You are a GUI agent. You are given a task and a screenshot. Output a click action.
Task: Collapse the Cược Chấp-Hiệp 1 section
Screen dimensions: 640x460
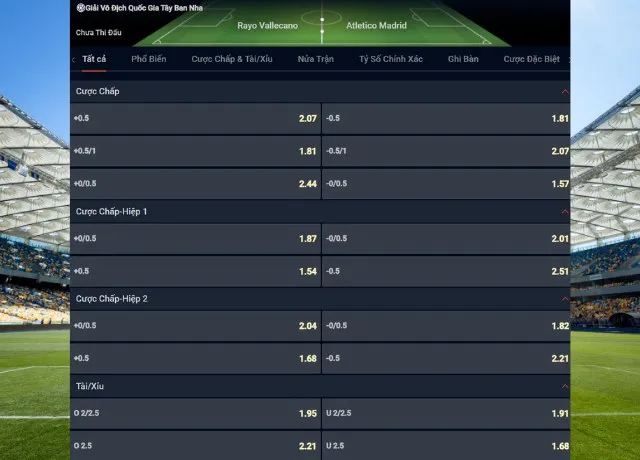click(x=565, y=212)
